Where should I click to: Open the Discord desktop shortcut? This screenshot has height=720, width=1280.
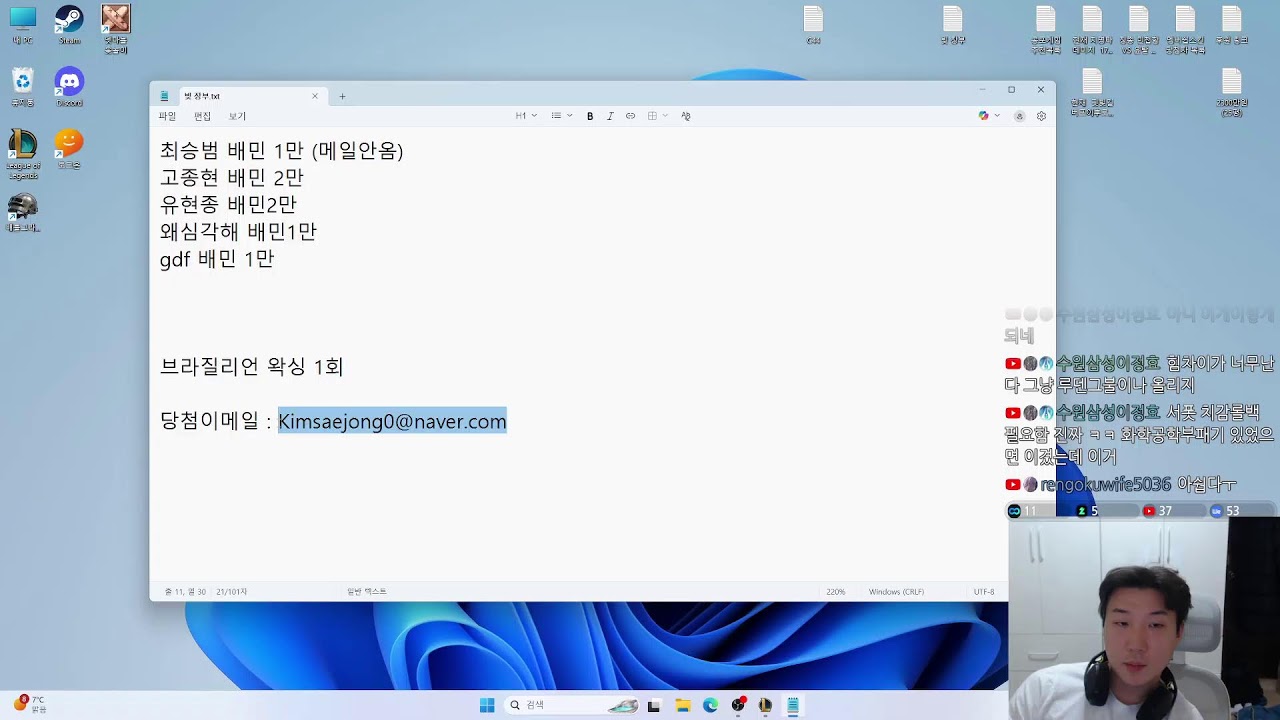click(x=69, y=87)
